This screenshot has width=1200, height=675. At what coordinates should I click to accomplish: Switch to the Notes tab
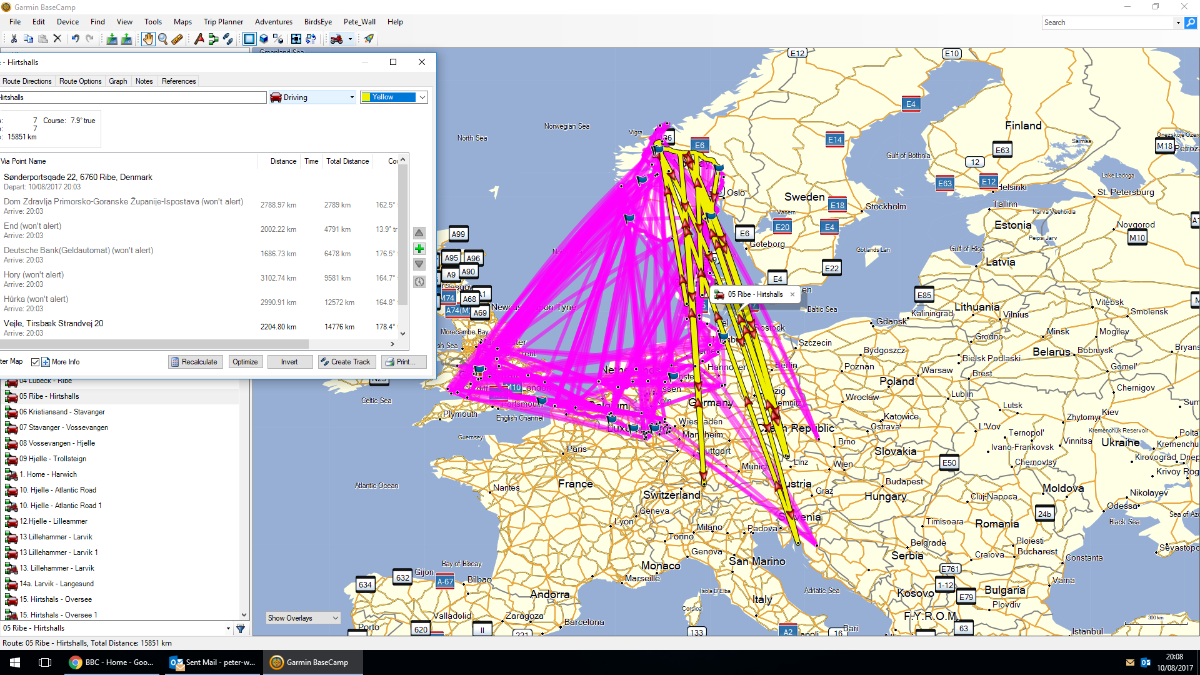click(x=144, y=81)
